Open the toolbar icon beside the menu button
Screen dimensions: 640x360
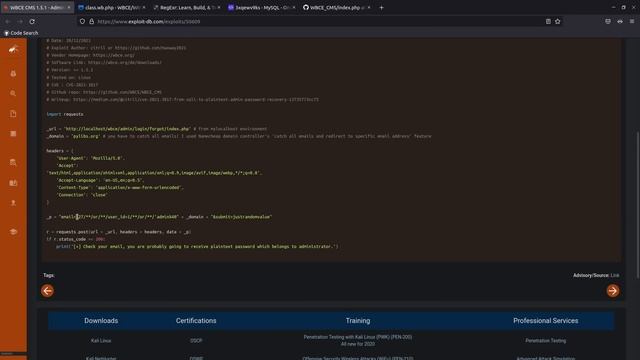620,21
